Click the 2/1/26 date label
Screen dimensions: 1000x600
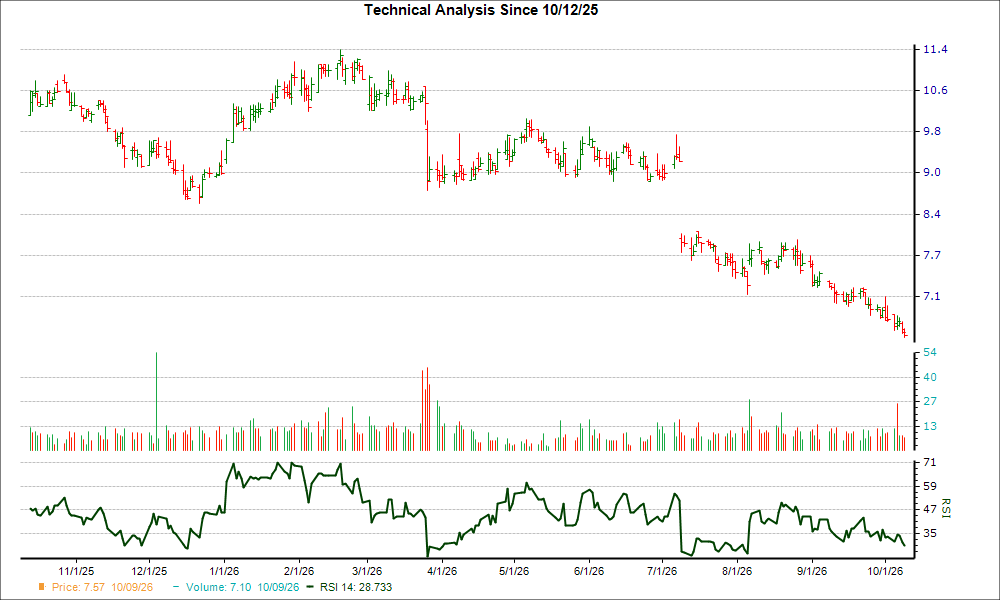coord(298,571)
